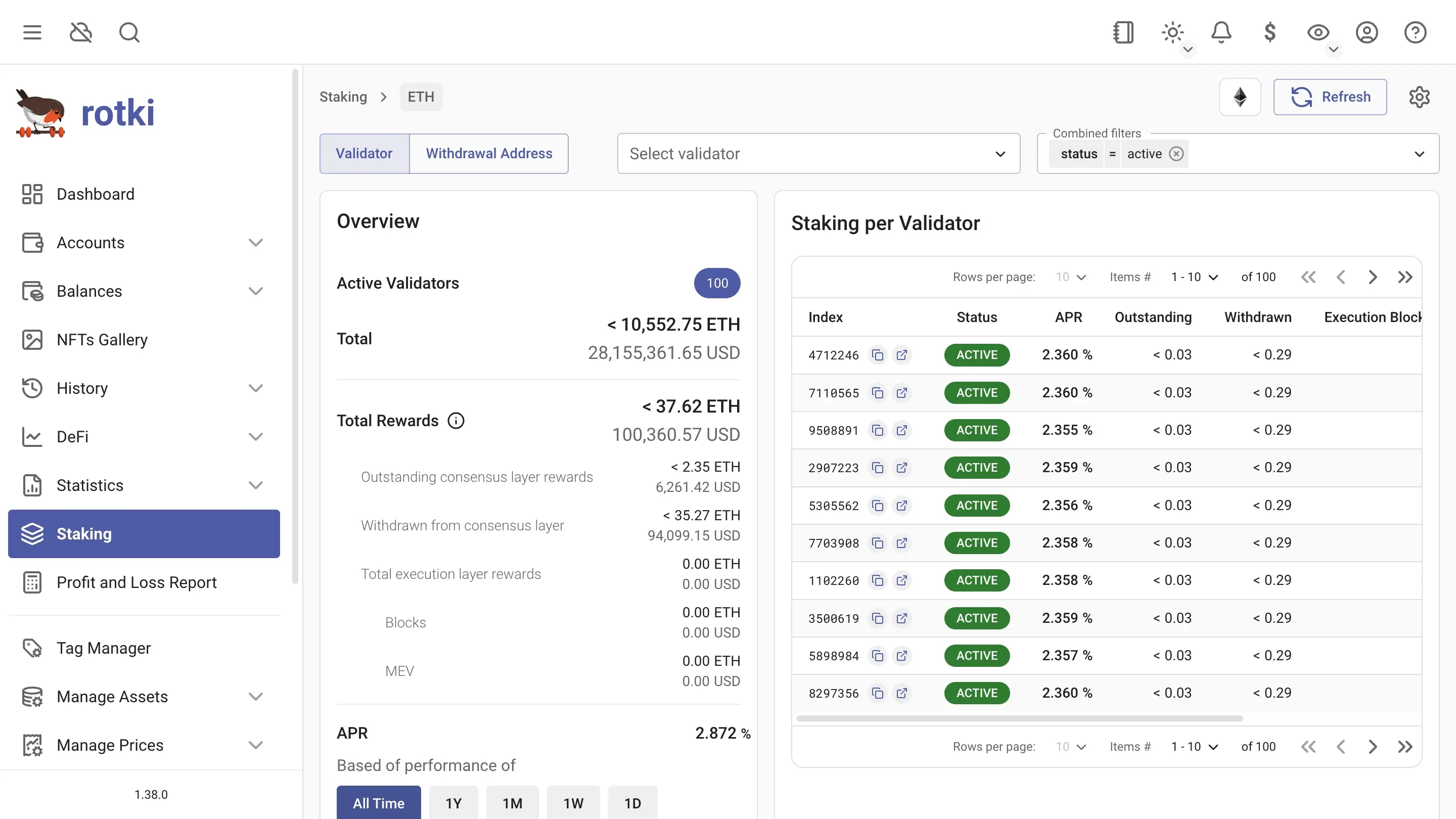The height and width of the screenshot is (819, 1456).
Task: Copy validator index 7110565
Action: 877,392
